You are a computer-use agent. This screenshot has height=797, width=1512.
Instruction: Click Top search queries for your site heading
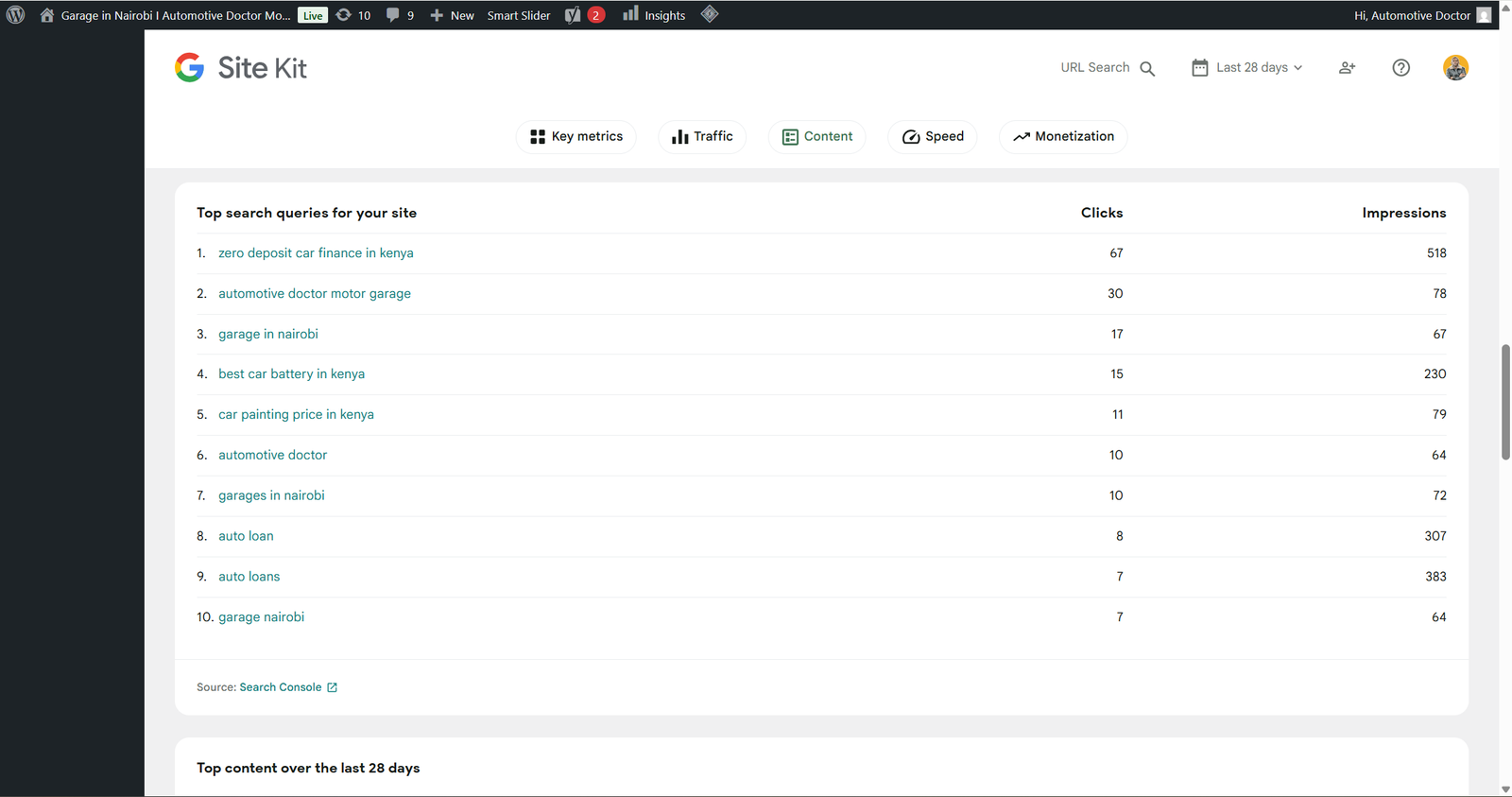click(x=306, y=213)
